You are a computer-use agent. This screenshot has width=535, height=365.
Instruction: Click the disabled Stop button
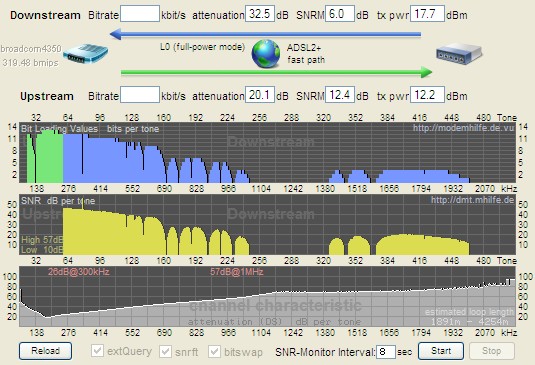pos(492,351)
